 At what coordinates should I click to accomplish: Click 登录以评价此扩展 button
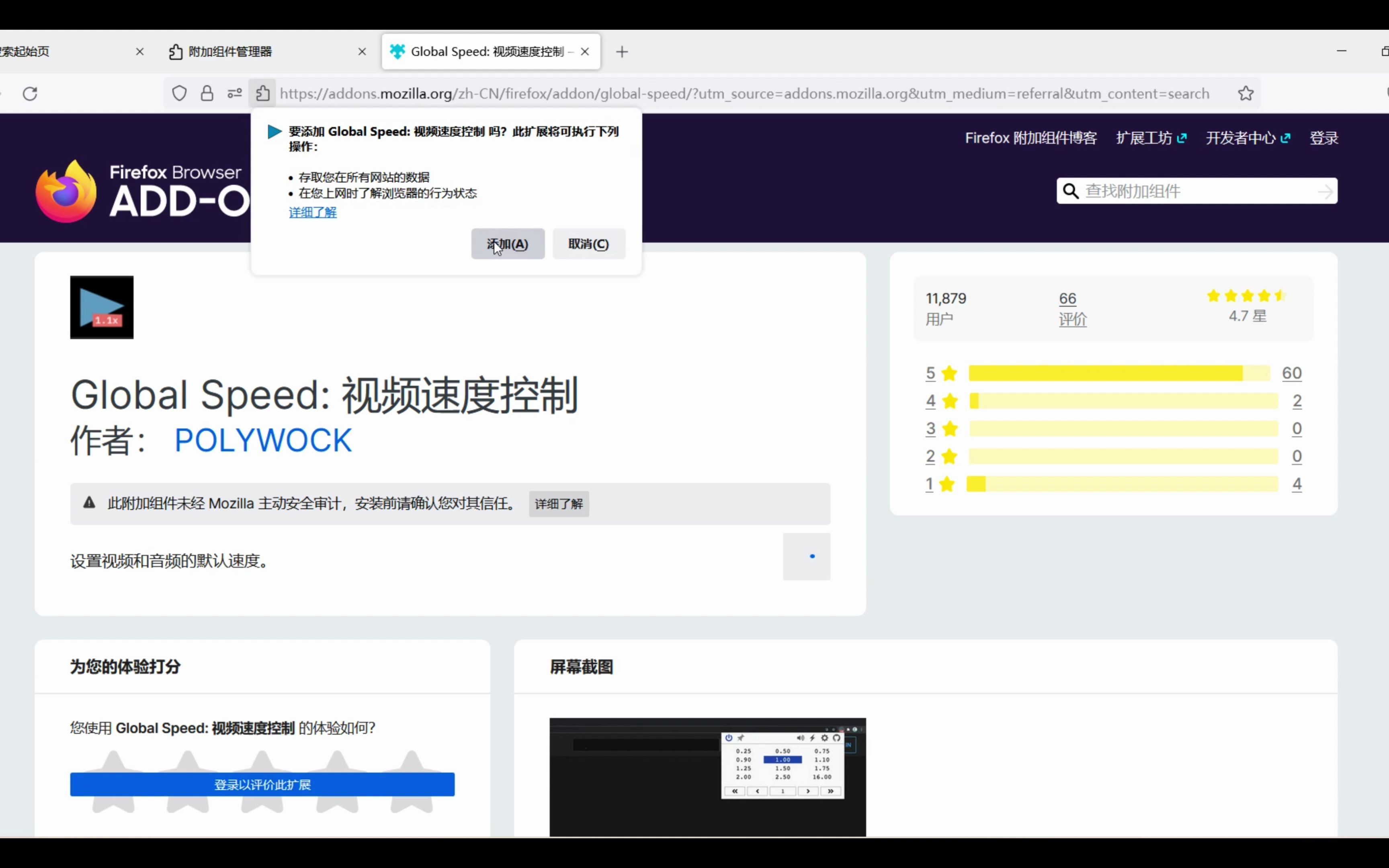point(262,784)
